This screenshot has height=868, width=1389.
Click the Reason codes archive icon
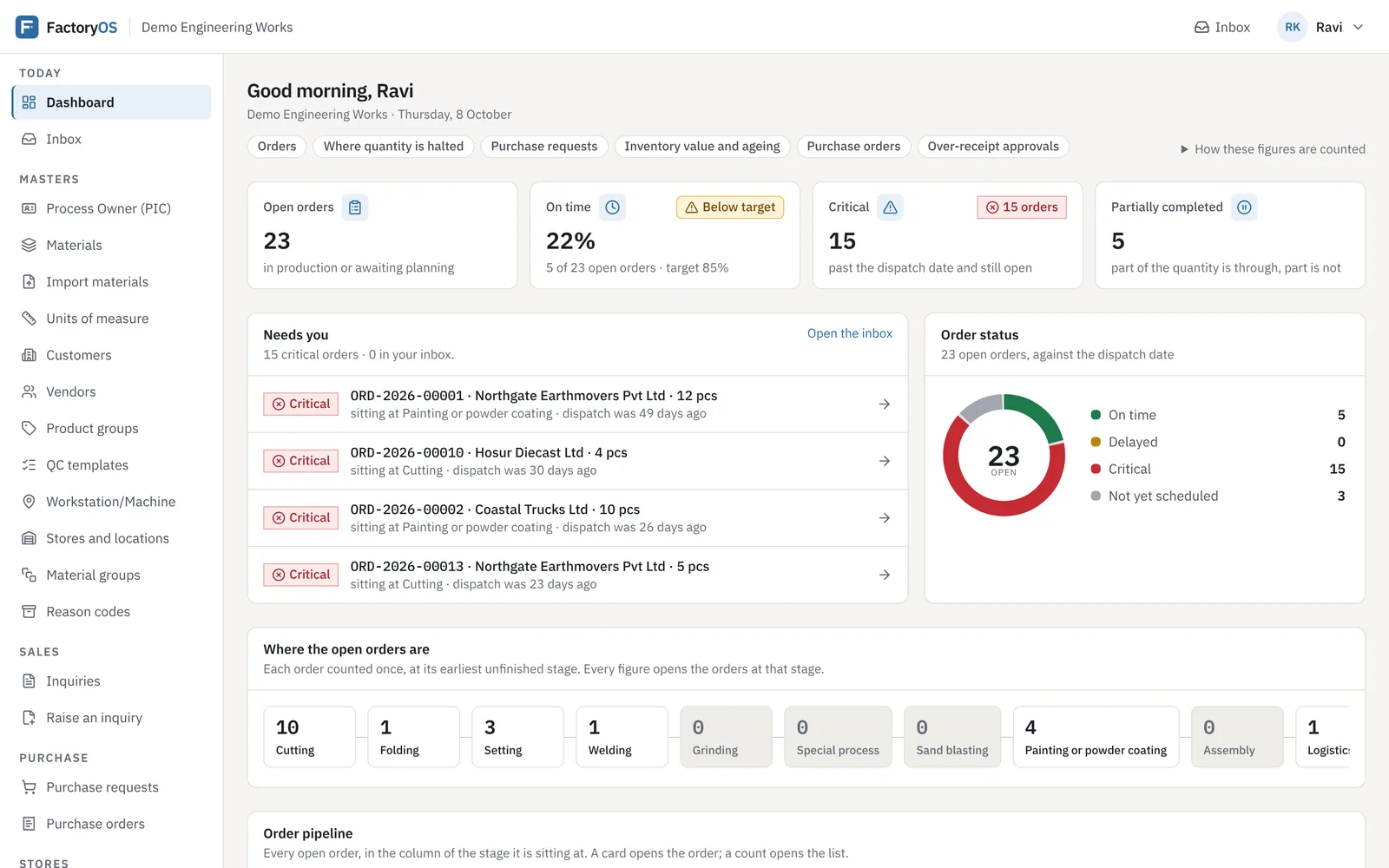(x=29, y=611)
